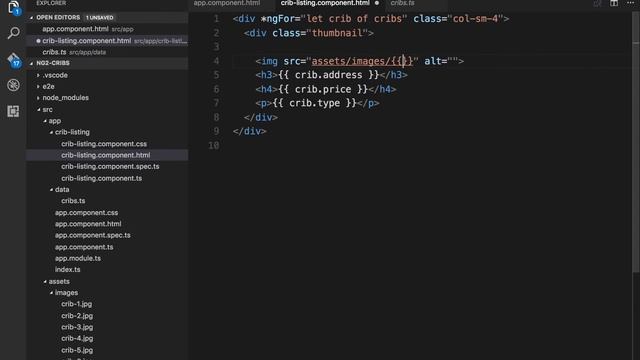Collapse the Open Editors section
This screenshot has height=360, width=640.
click(x=31, y=18)
